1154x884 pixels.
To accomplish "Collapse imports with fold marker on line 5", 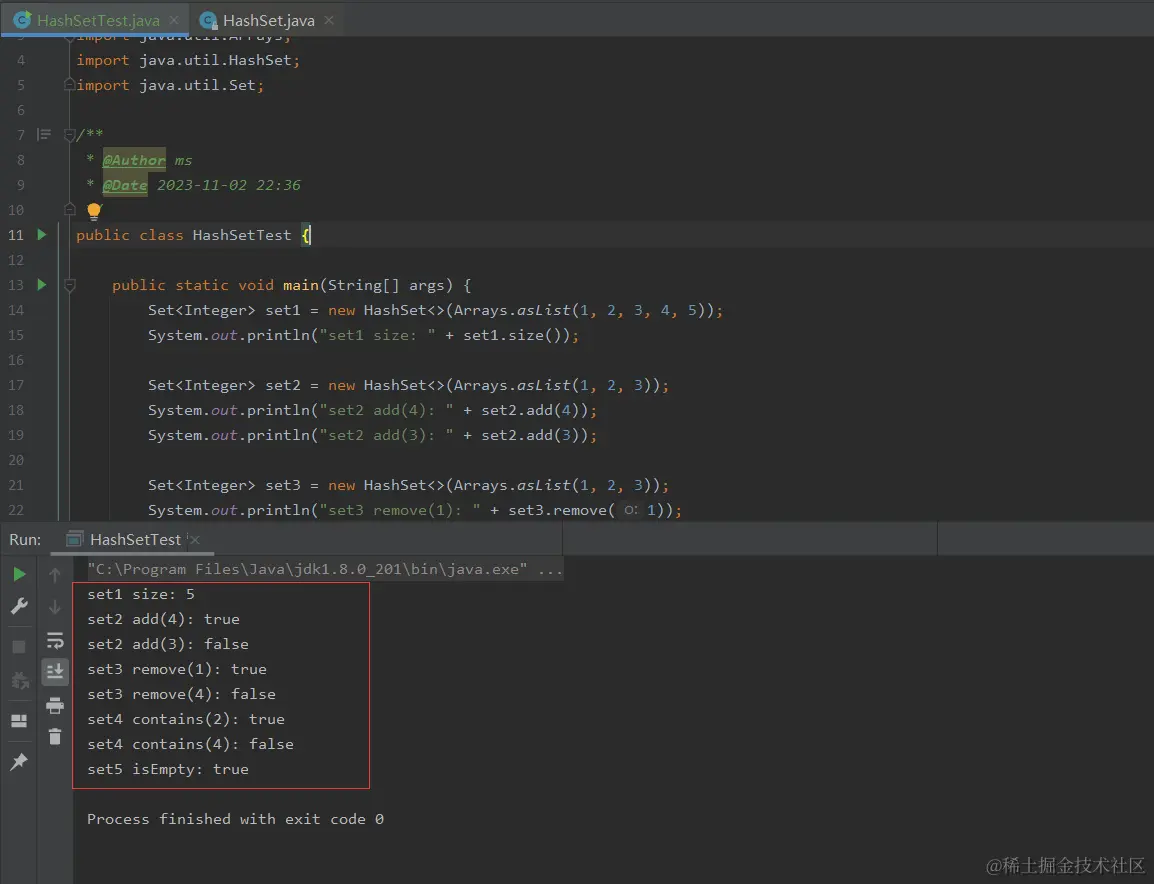I will point(69,85).
